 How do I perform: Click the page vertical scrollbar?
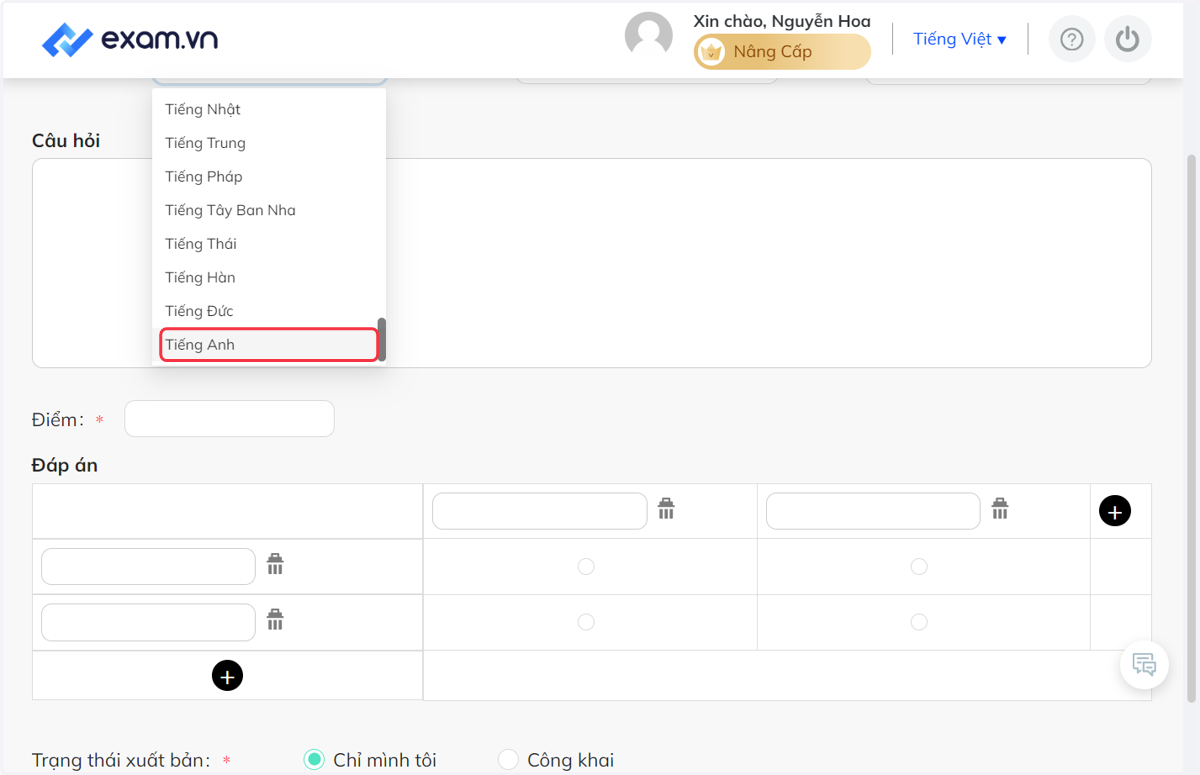pos(1191,430)
